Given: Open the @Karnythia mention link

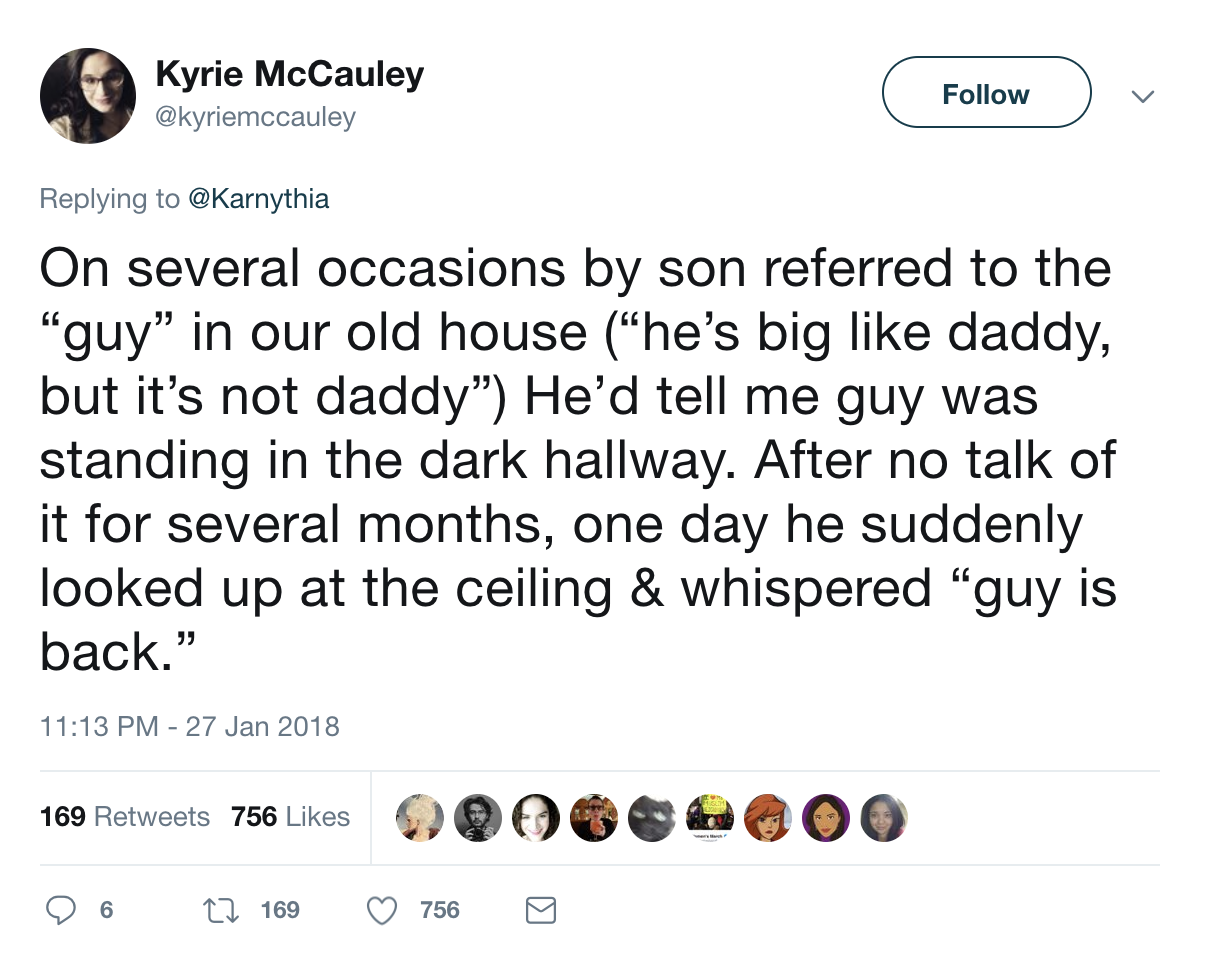Looking at the screenshot, I should tap(257, 198).
